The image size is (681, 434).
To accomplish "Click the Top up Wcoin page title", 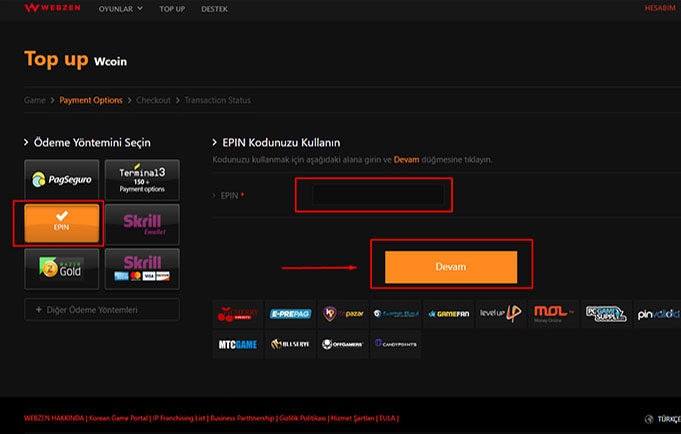I will point(76,60).
